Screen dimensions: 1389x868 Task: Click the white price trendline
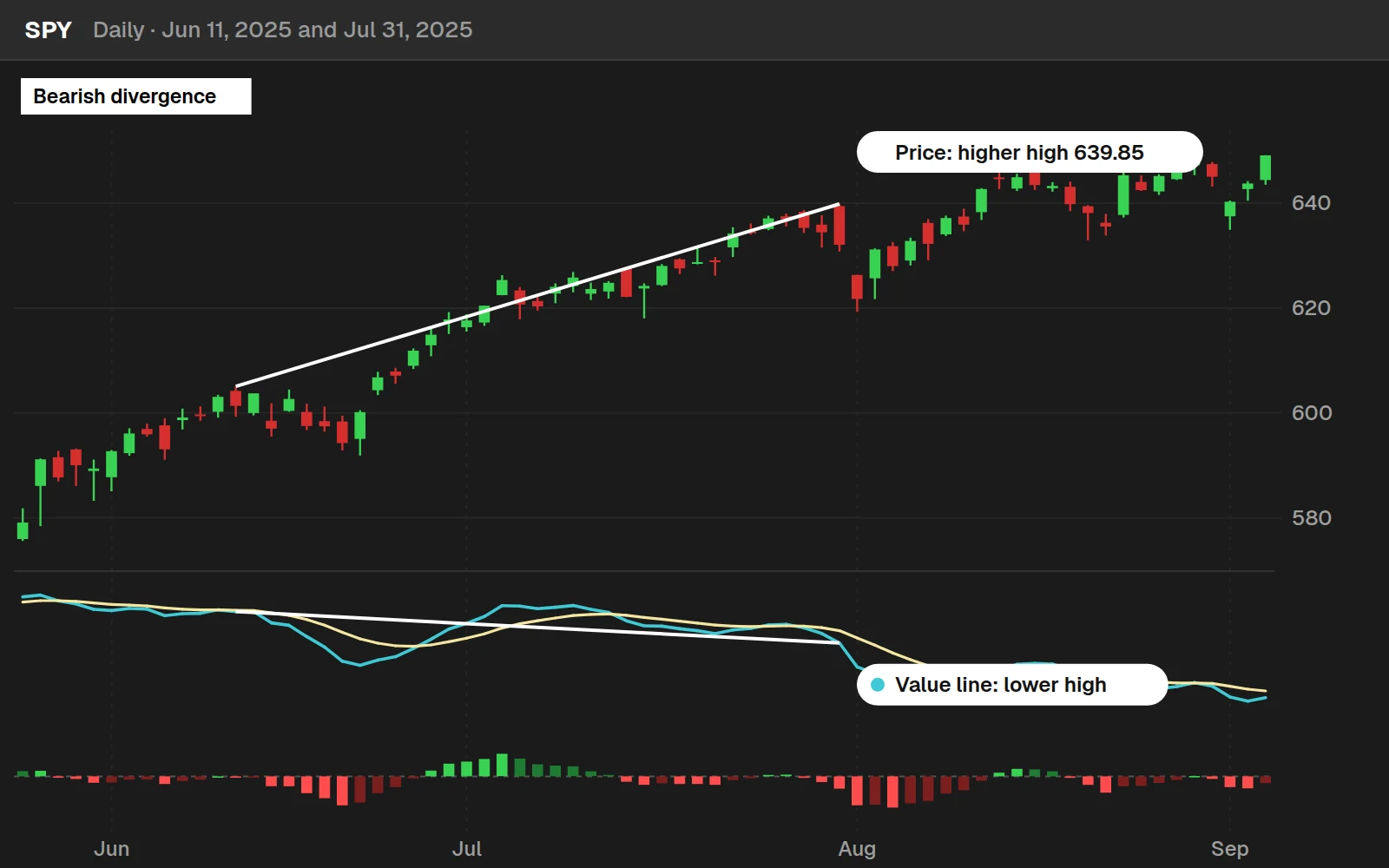[x=537, y=295]
